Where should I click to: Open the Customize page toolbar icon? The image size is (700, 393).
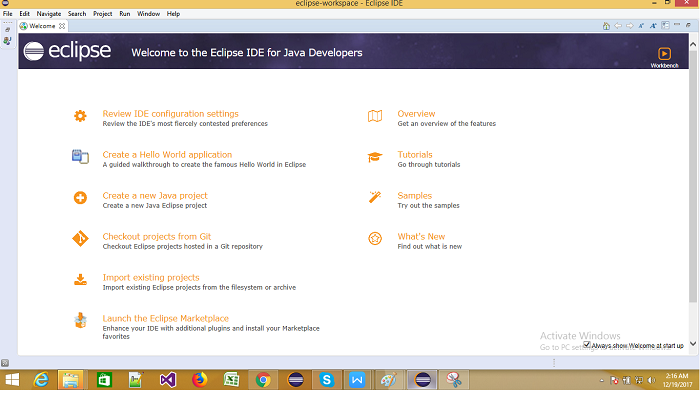click(665, 25)
